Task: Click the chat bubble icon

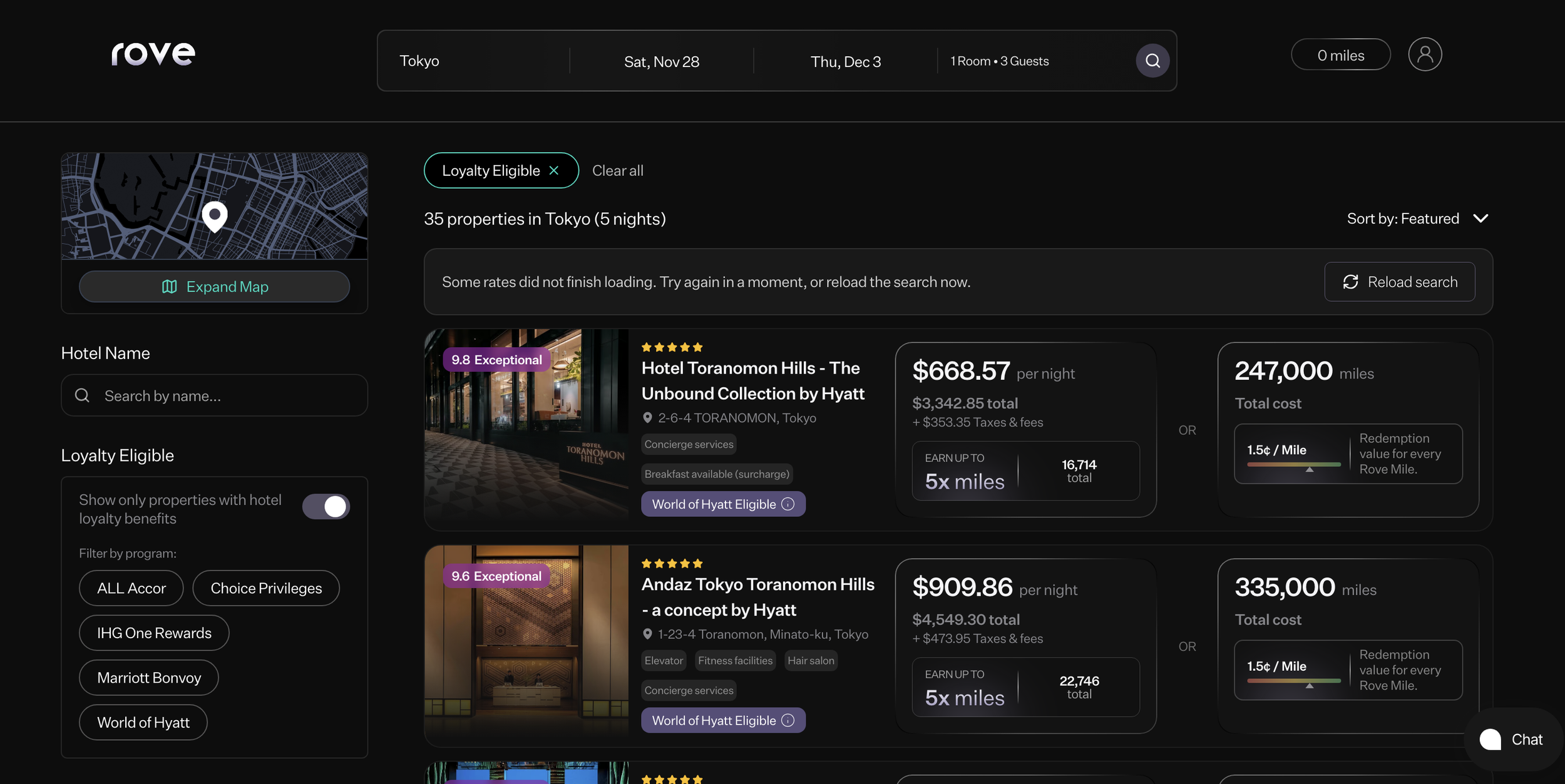Action: (x=1490, y=740)
